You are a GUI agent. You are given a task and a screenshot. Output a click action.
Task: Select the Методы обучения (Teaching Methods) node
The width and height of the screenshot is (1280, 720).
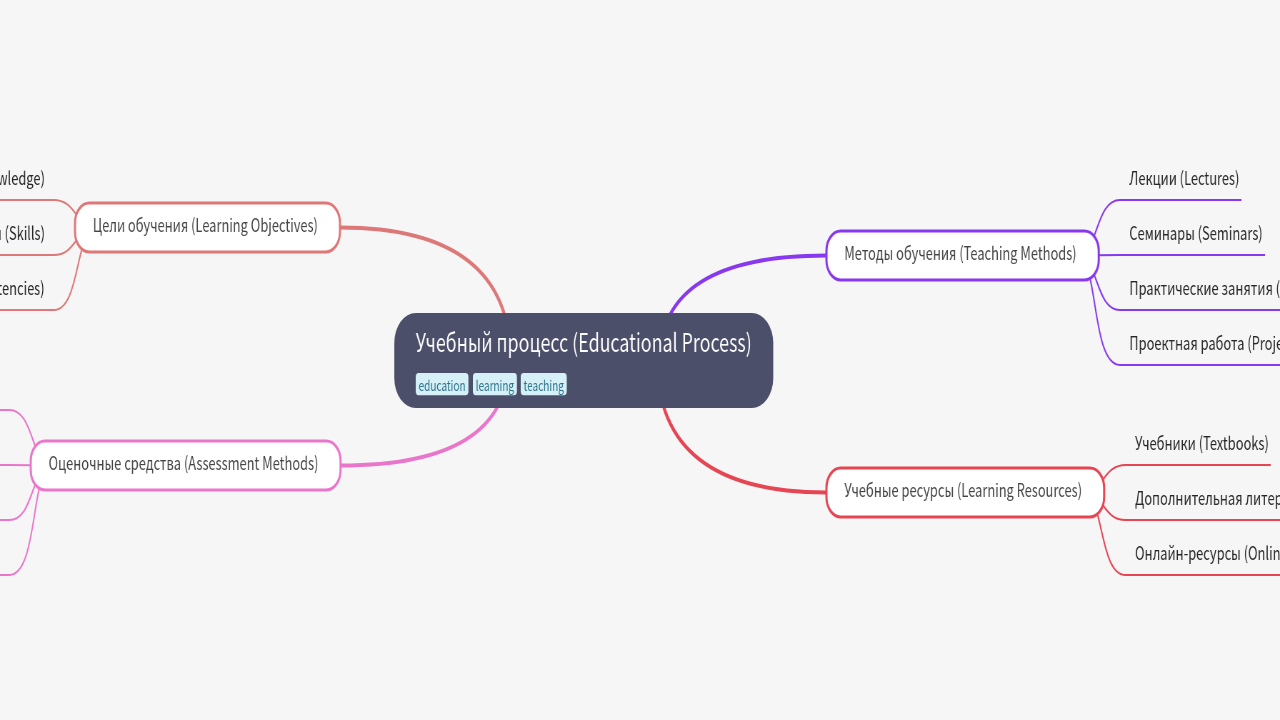[961, 255]
